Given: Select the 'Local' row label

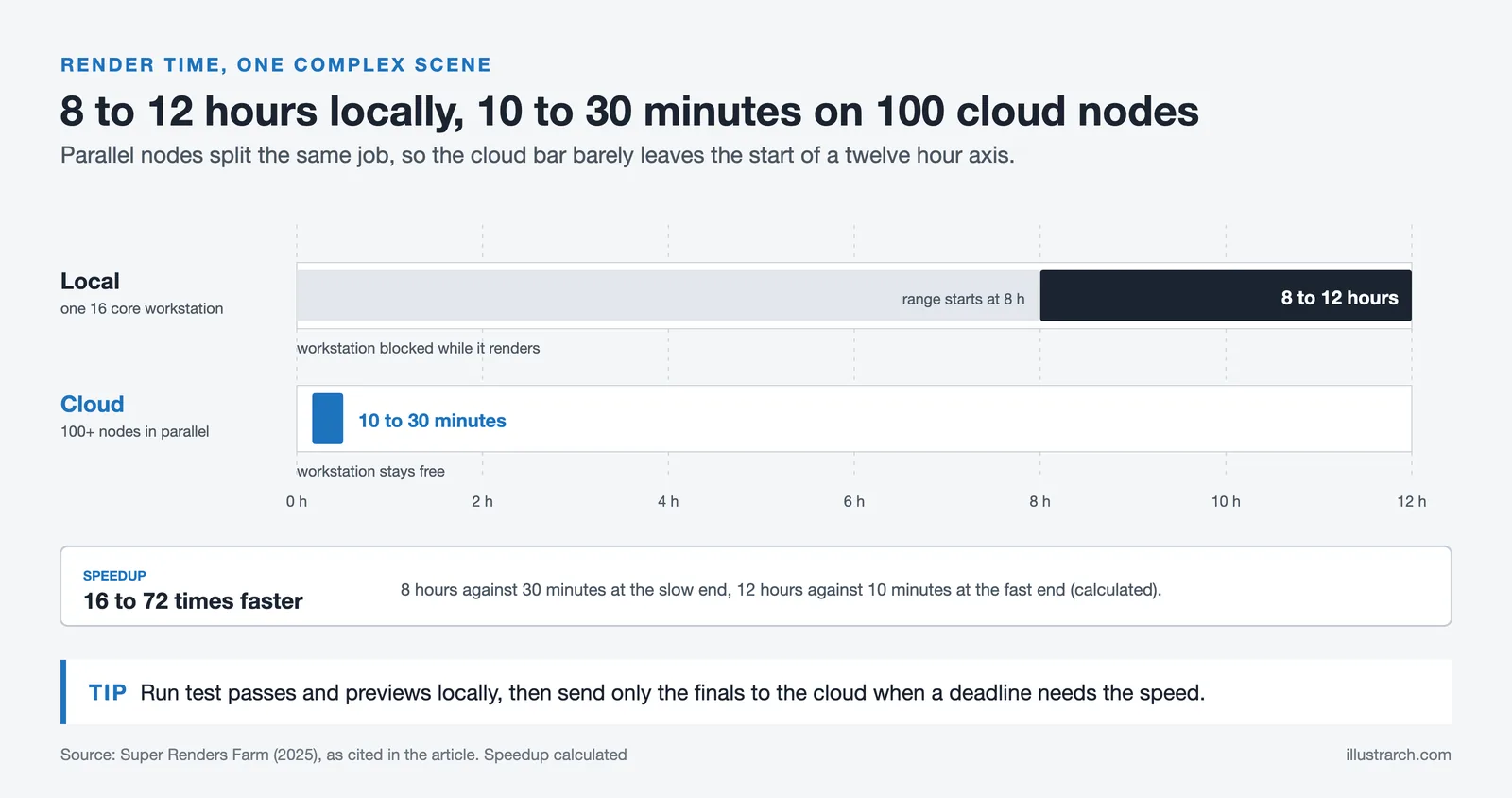Looking at the screenshot, I should 90,281.
